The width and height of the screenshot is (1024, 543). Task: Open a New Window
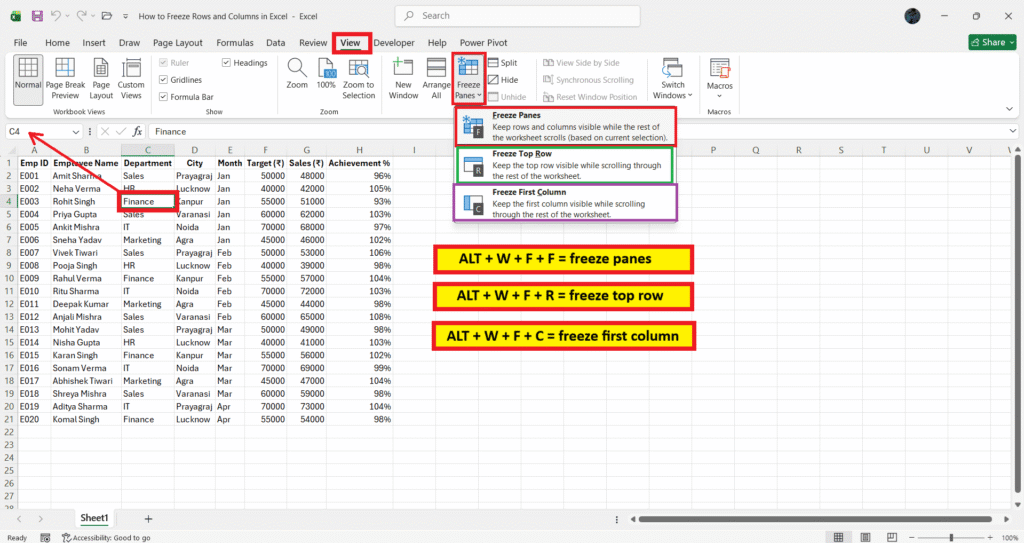[x=404, y=78]
